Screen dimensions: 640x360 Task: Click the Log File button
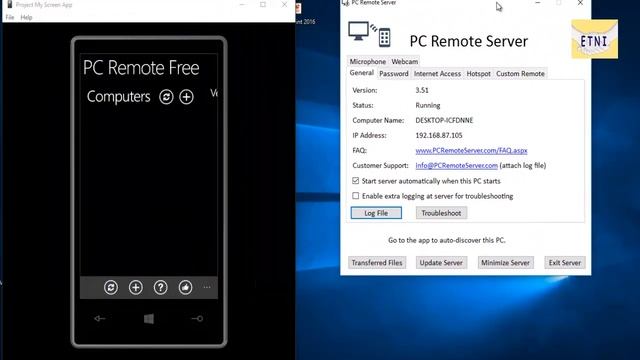pos(376,213)
